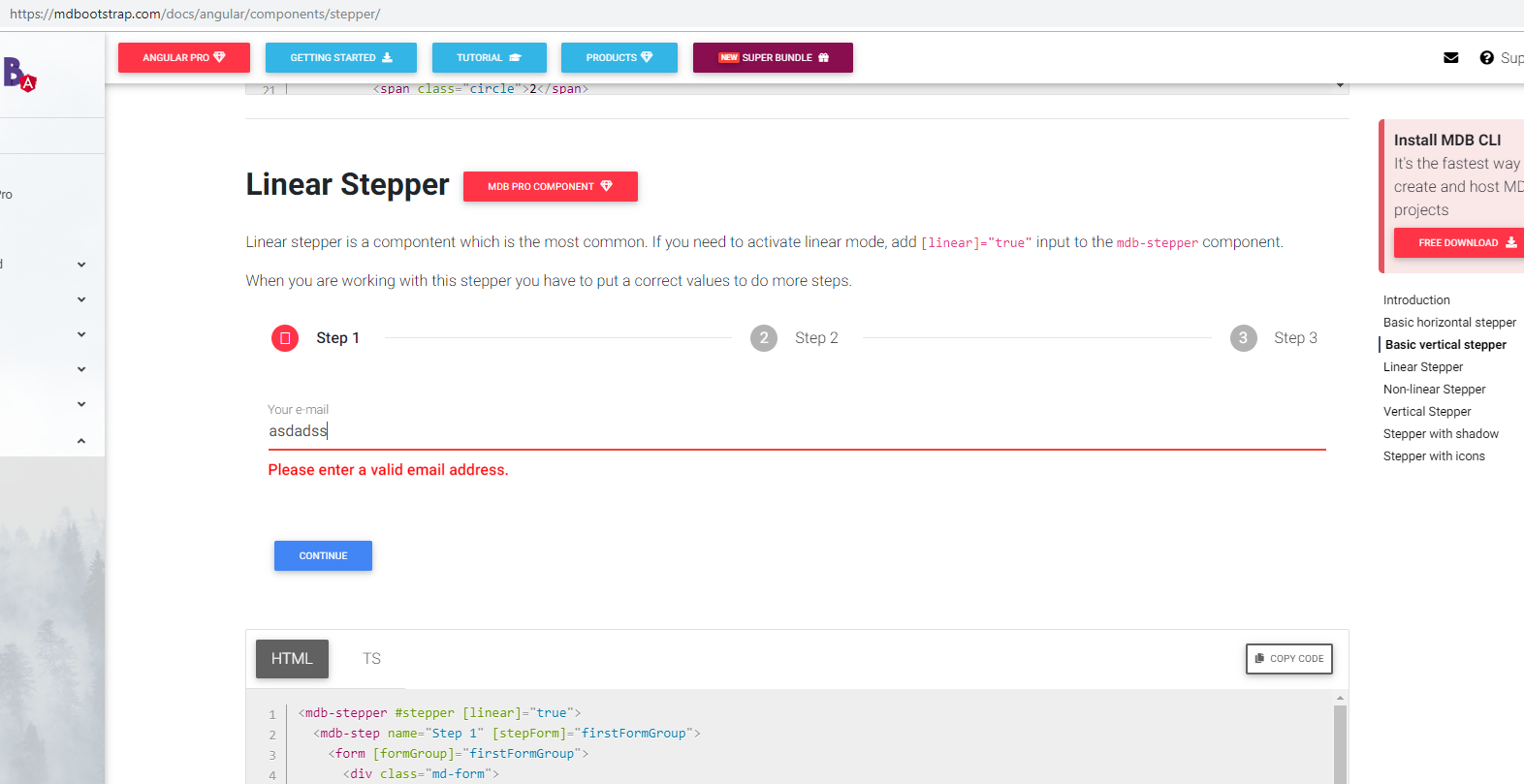Click the [linear]="true" inline code
Viewport: 1524px width, 784px height.
[x=976, y=243]
